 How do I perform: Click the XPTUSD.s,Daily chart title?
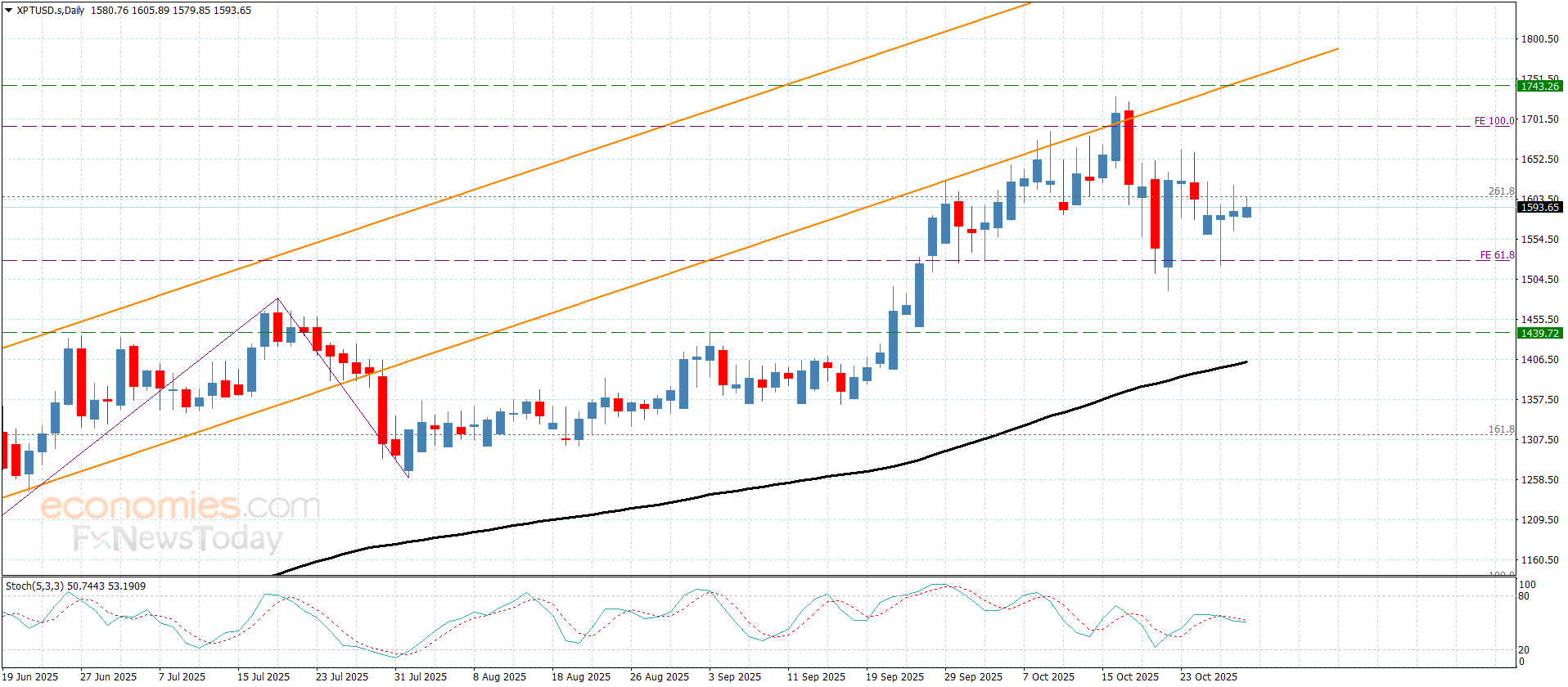pos(51,11)
